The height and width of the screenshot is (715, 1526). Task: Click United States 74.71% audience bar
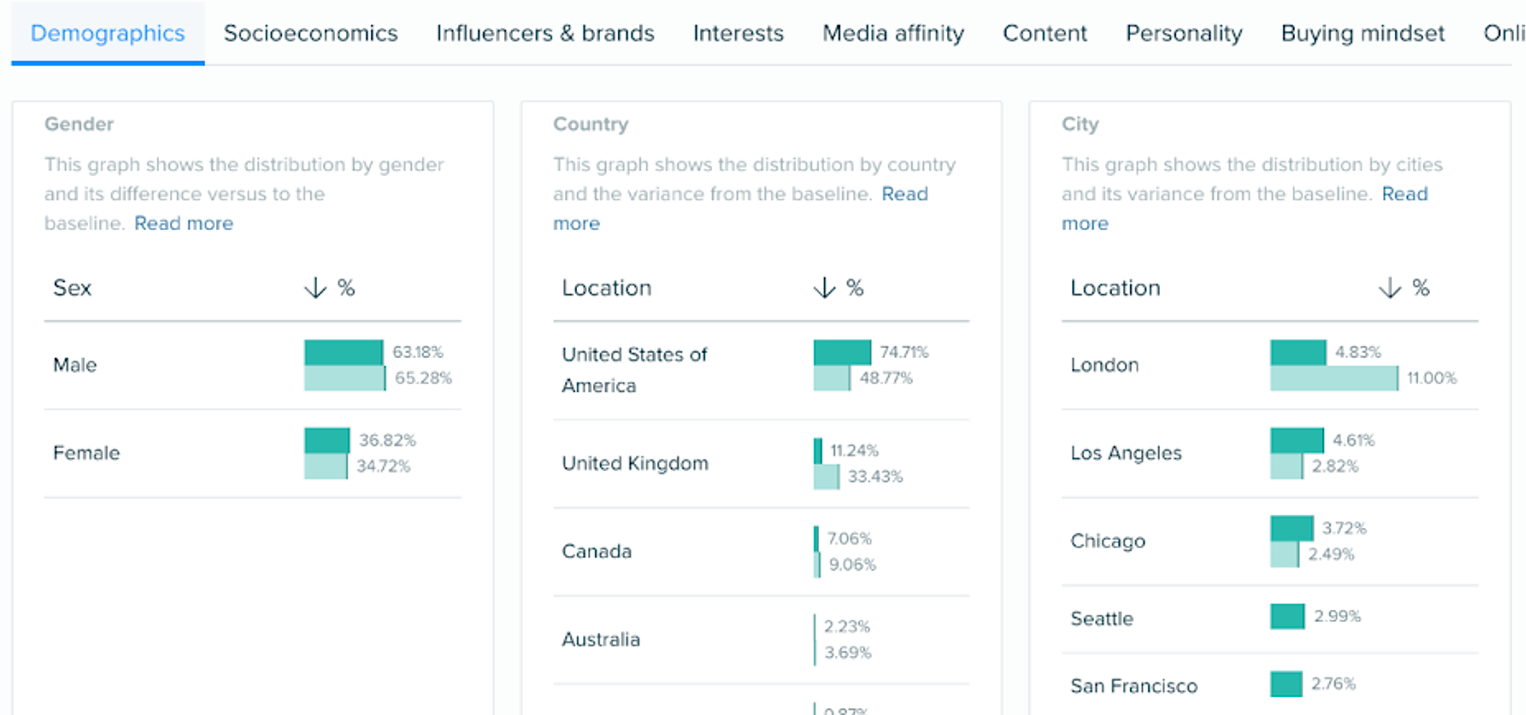[x=842, y=352]
